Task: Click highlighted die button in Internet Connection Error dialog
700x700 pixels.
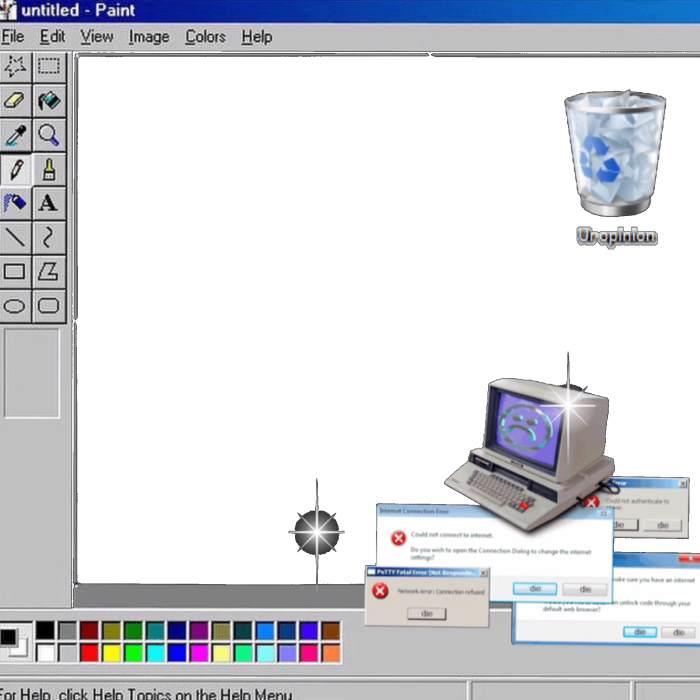Action: click(535, 589)
